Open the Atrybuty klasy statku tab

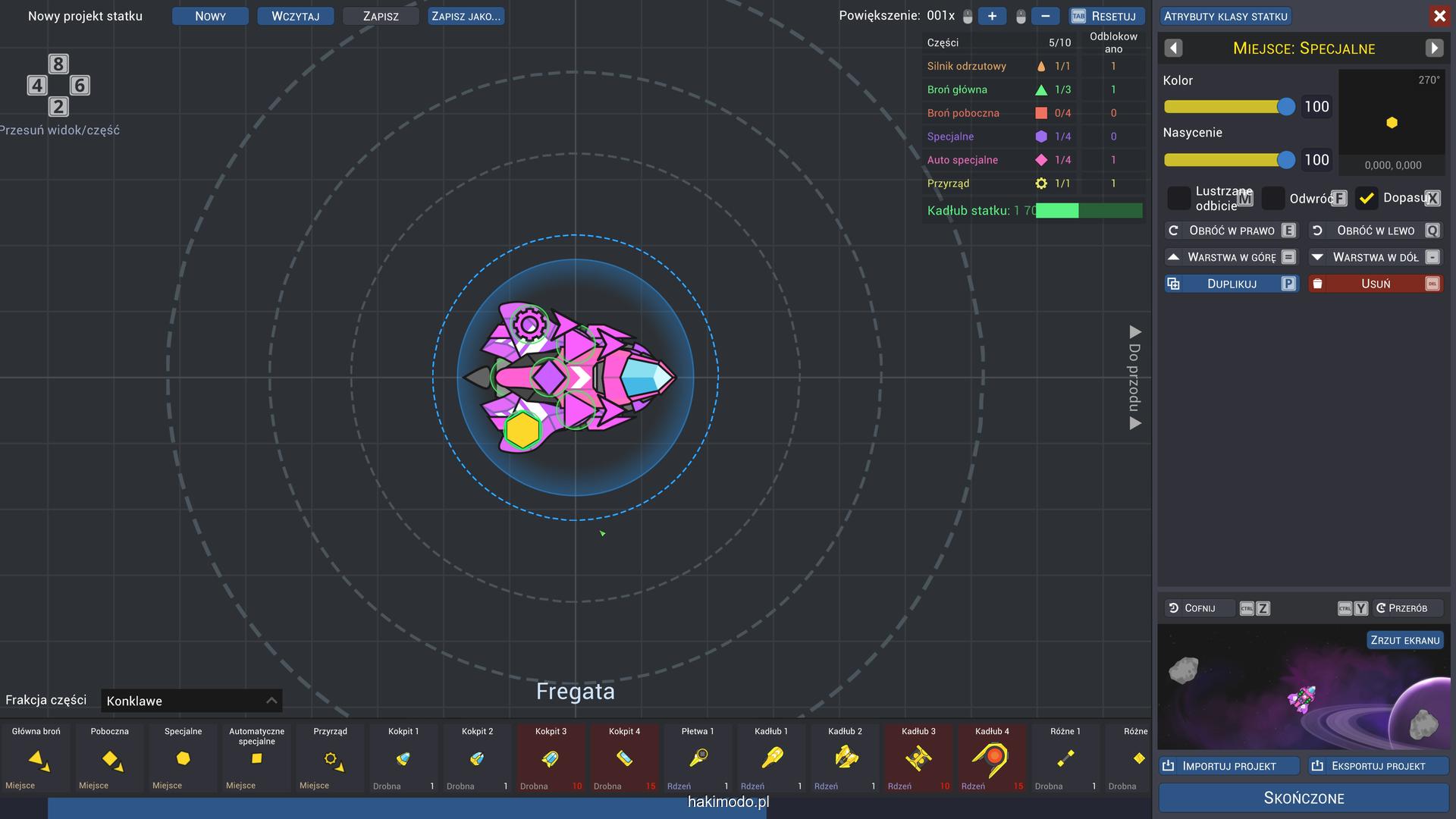(1225, 16)
